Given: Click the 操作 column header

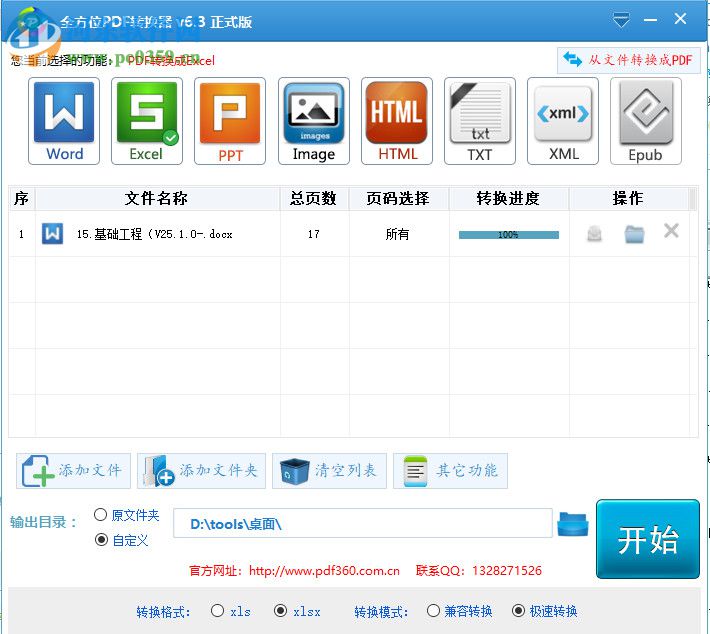Looking at the screenshot, I should 628,198.
